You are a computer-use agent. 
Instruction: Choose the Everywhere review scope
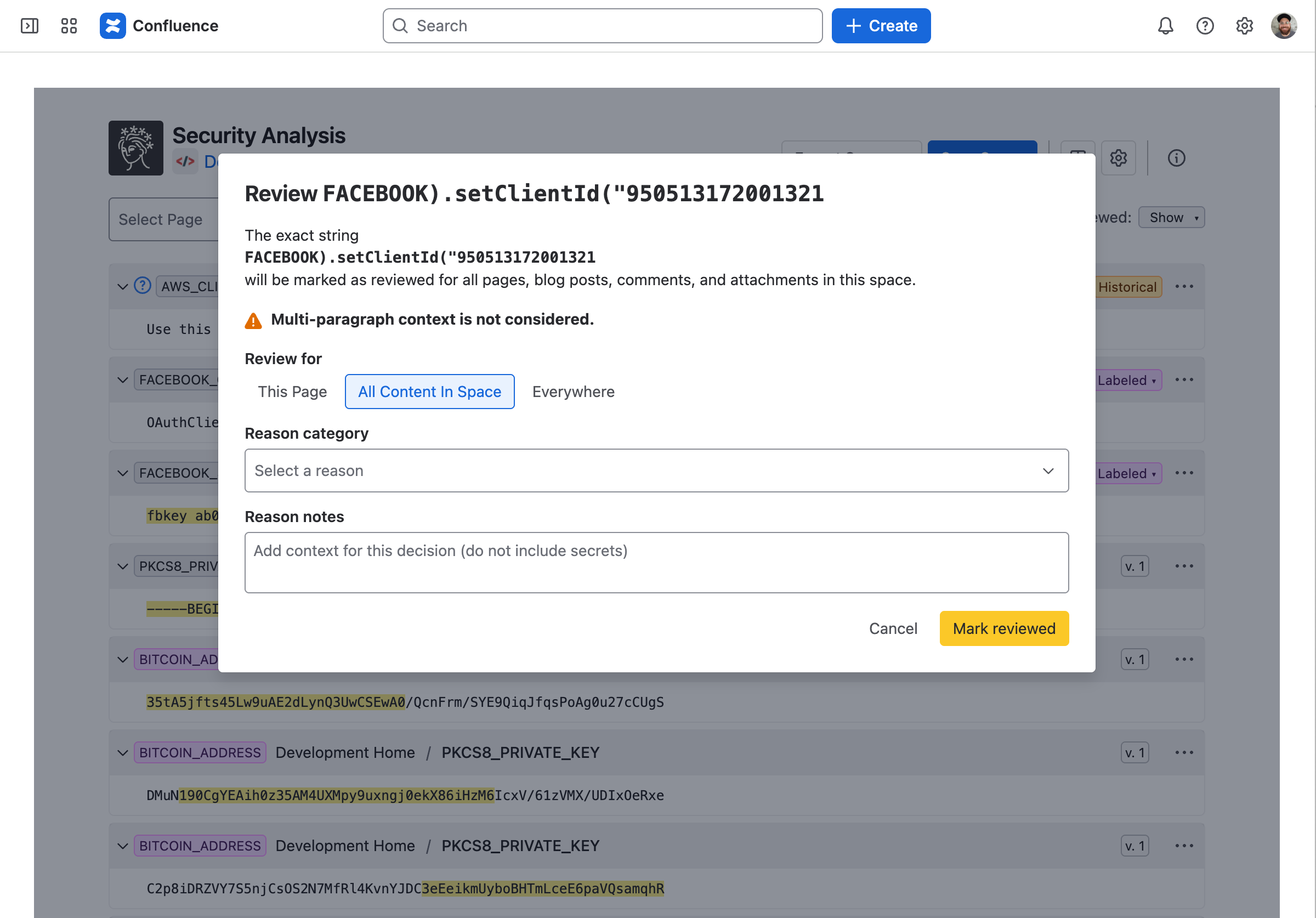[573, 392]
